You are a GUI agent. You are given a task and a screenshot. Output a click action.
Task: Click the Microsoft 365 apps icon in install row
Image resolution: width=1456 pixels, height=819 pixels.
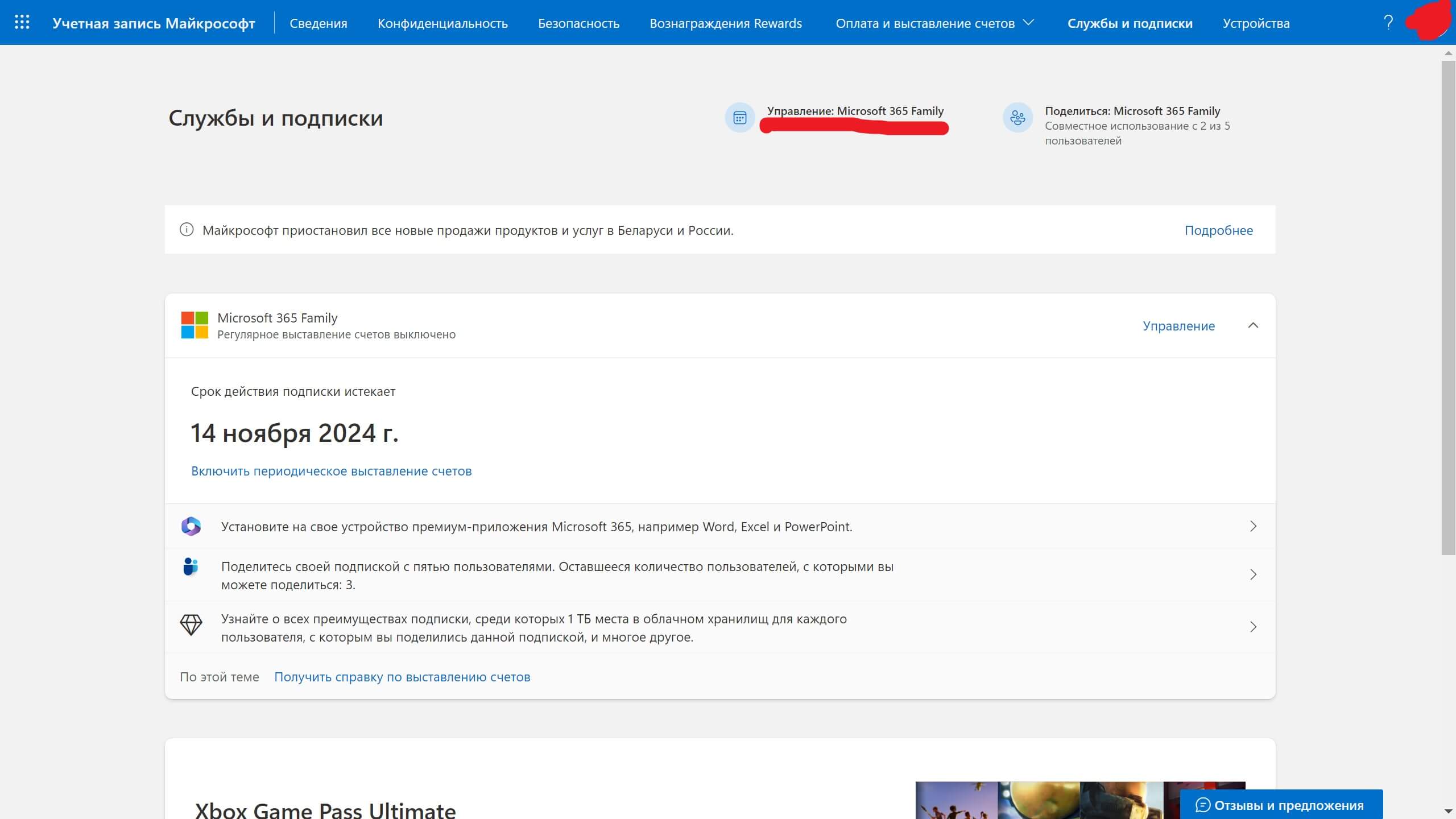[191, 526]
